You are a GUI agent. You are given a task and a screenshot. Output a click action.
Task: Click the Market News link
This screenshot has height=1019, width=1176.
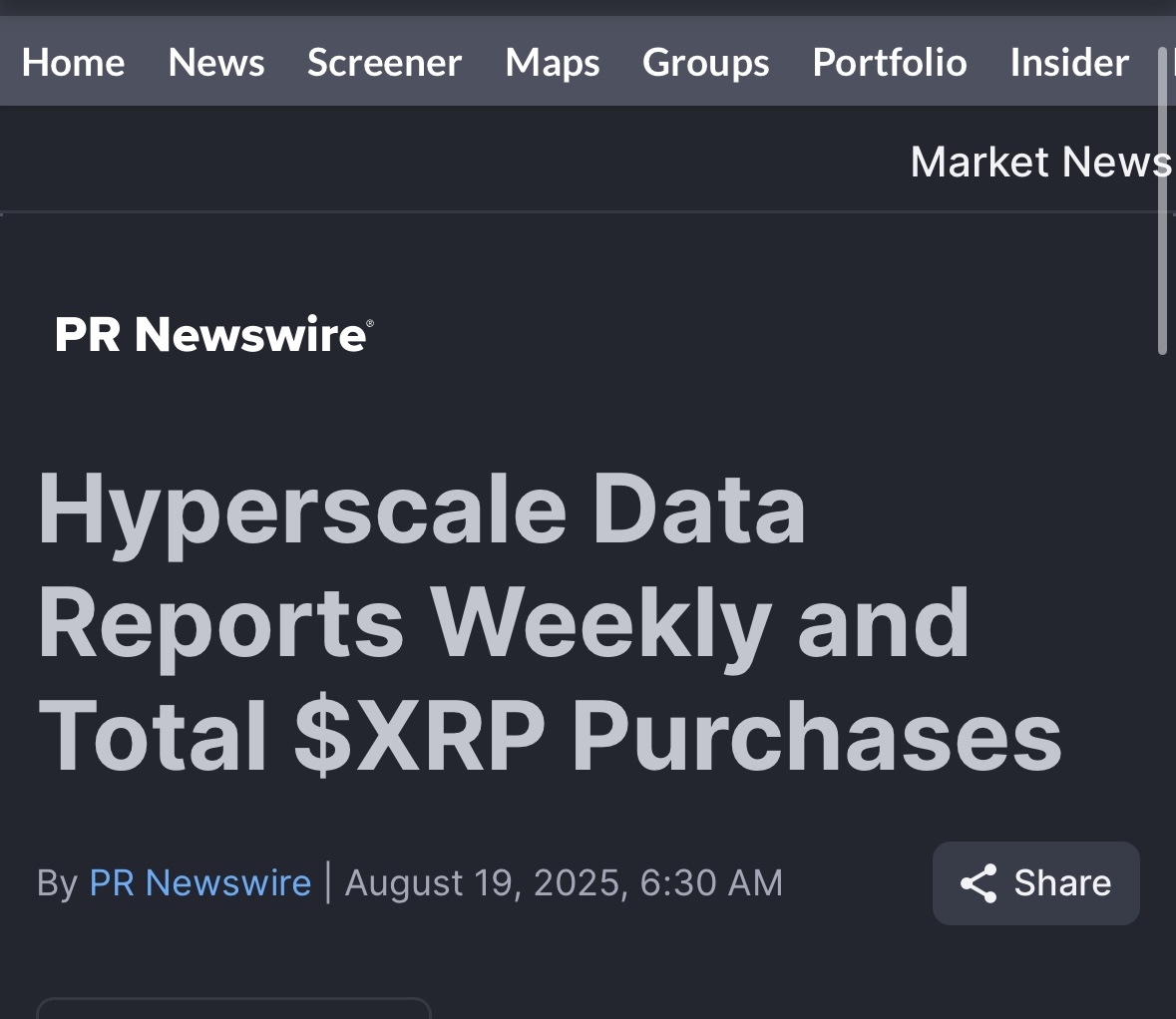(x=1041, y=162)
